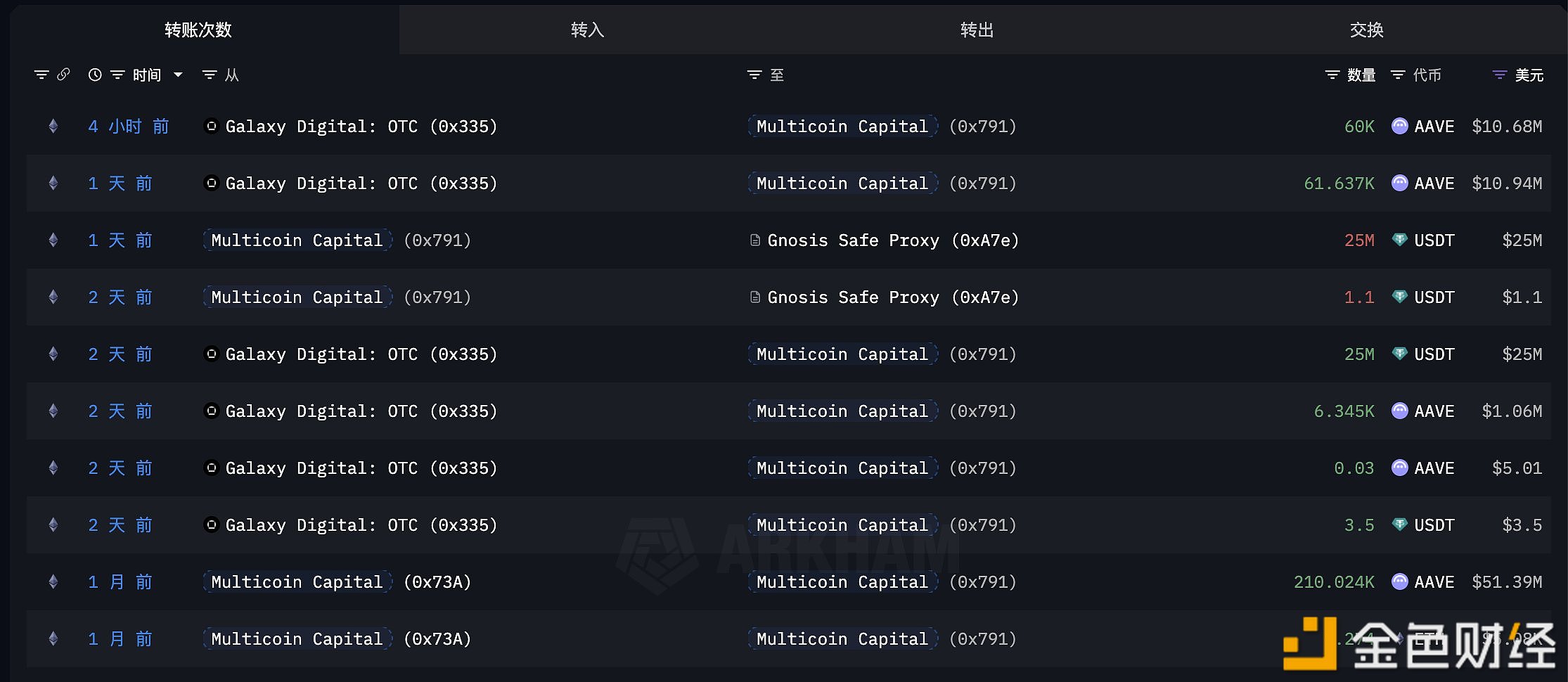Switch to the 转入 tab

[x=587, y=30]
